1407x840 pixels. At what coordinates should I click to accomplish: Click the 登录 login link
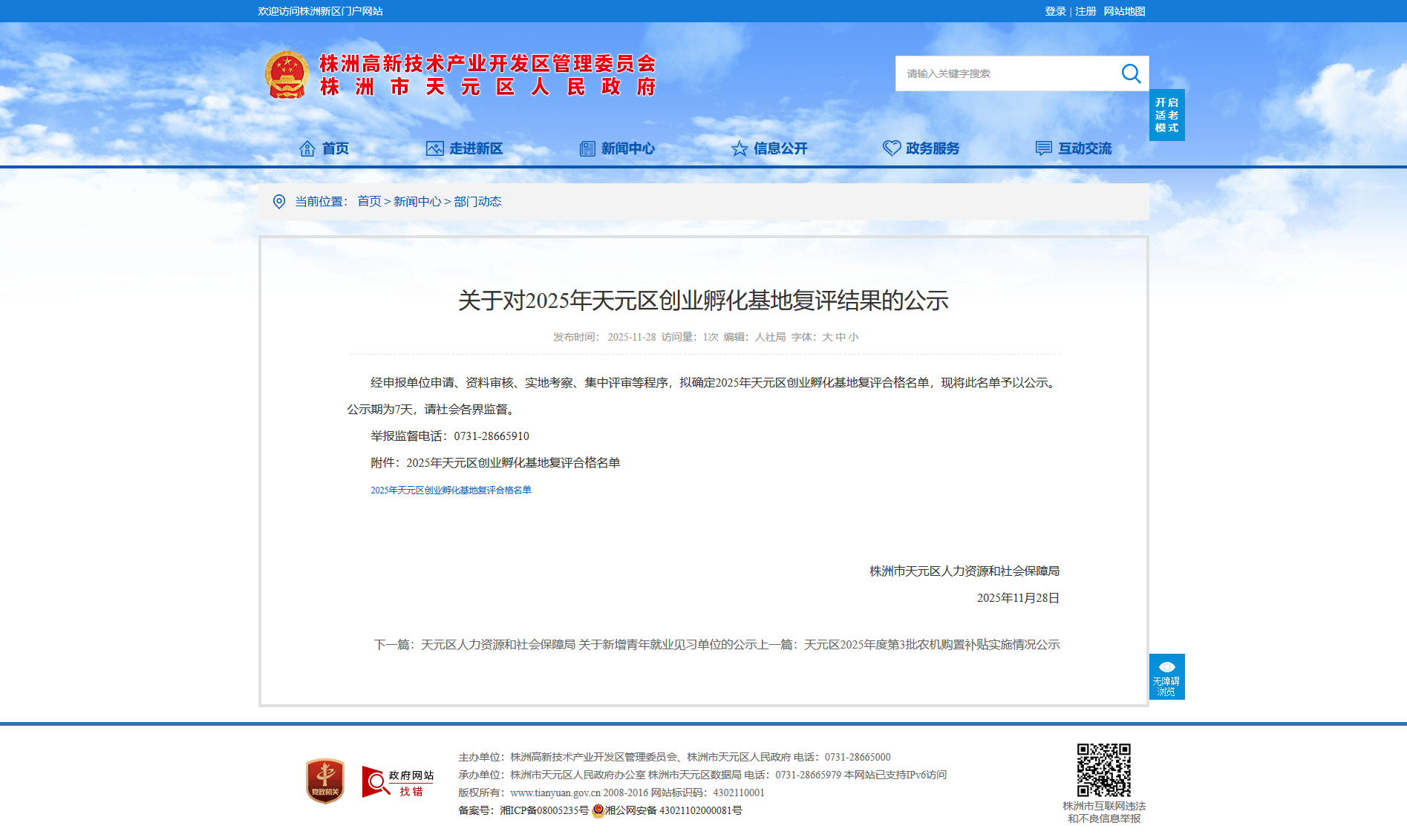pyautogui.click(x=1054, y=11)
